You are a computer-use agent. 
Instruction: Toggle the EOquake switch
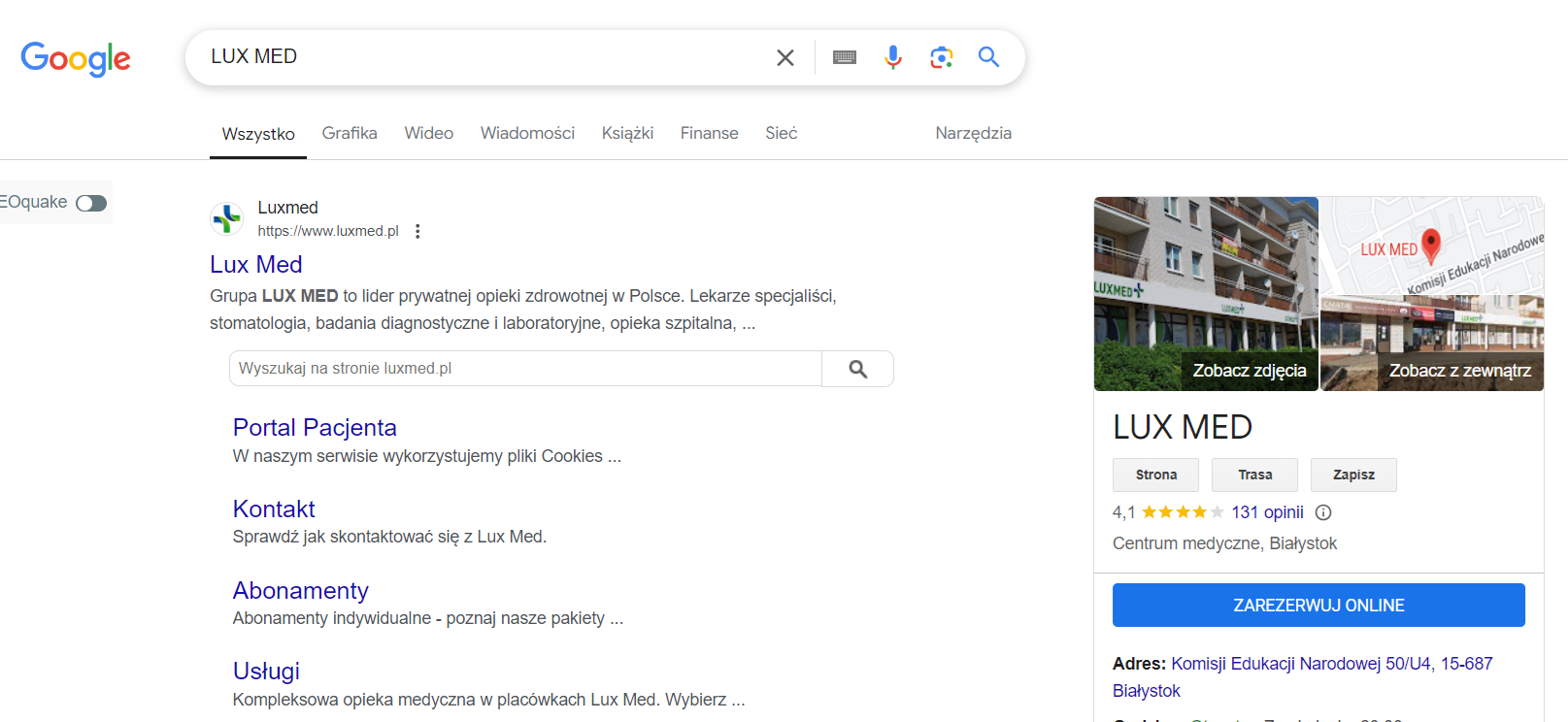[91, 203]
